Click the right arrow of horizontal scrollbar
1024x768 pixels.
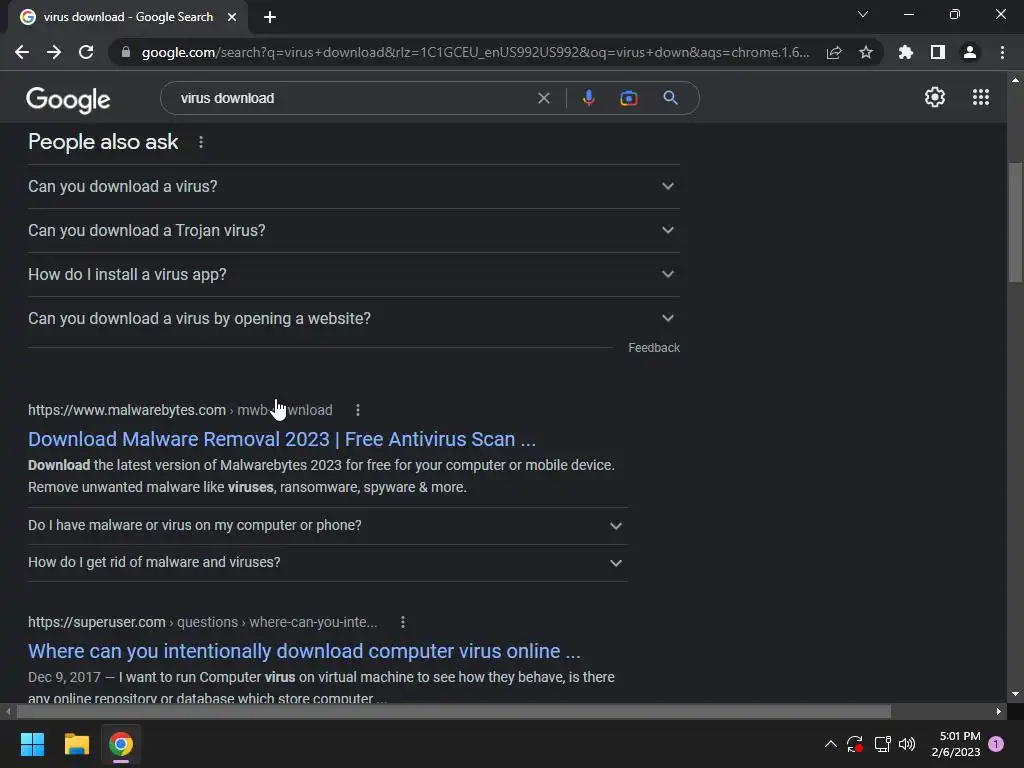(999, 711)
